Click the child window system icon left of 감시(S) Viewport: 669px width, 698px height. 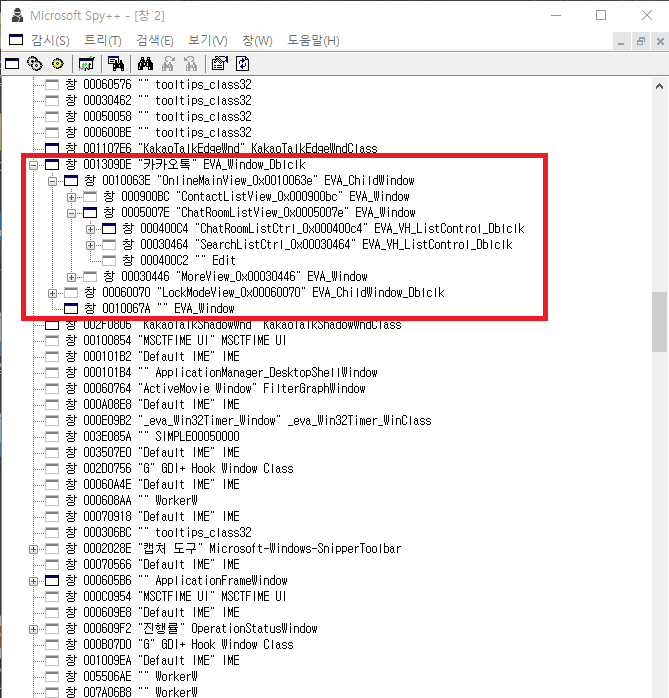click(x=16, y=40)
